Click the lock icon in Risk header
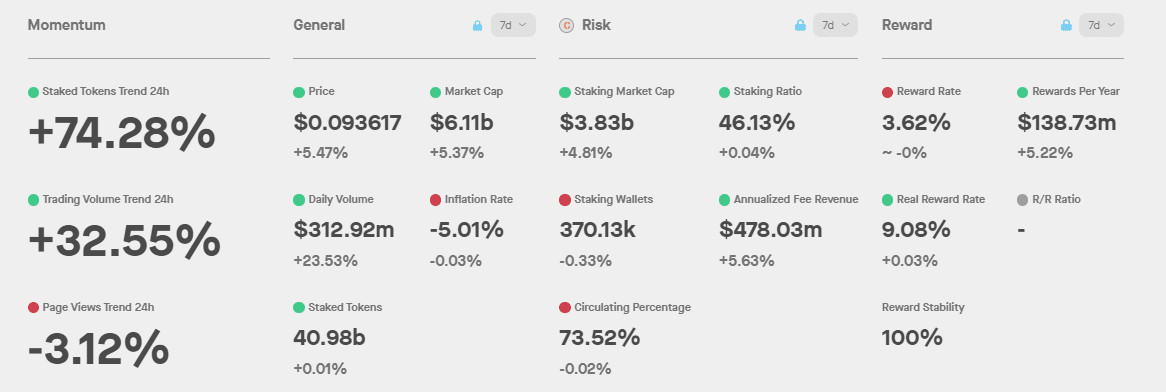The width and height of the screenshot is (1166, 392). 800,25
